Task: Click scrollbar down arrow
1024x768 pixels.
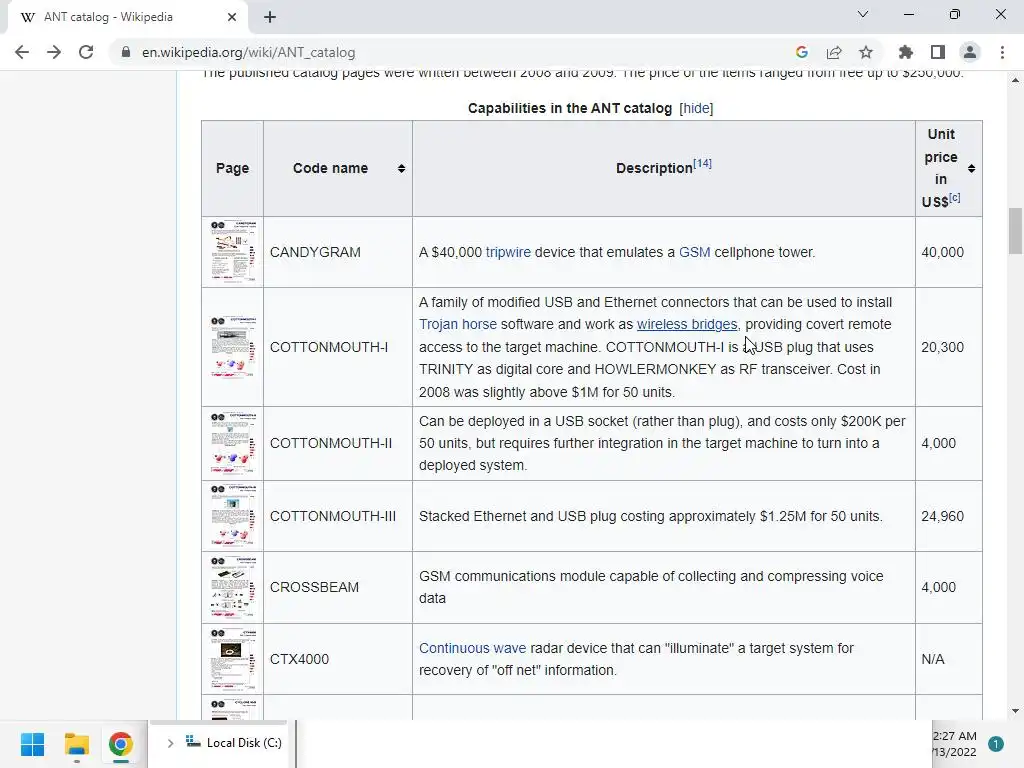Action: (1015, 711)
